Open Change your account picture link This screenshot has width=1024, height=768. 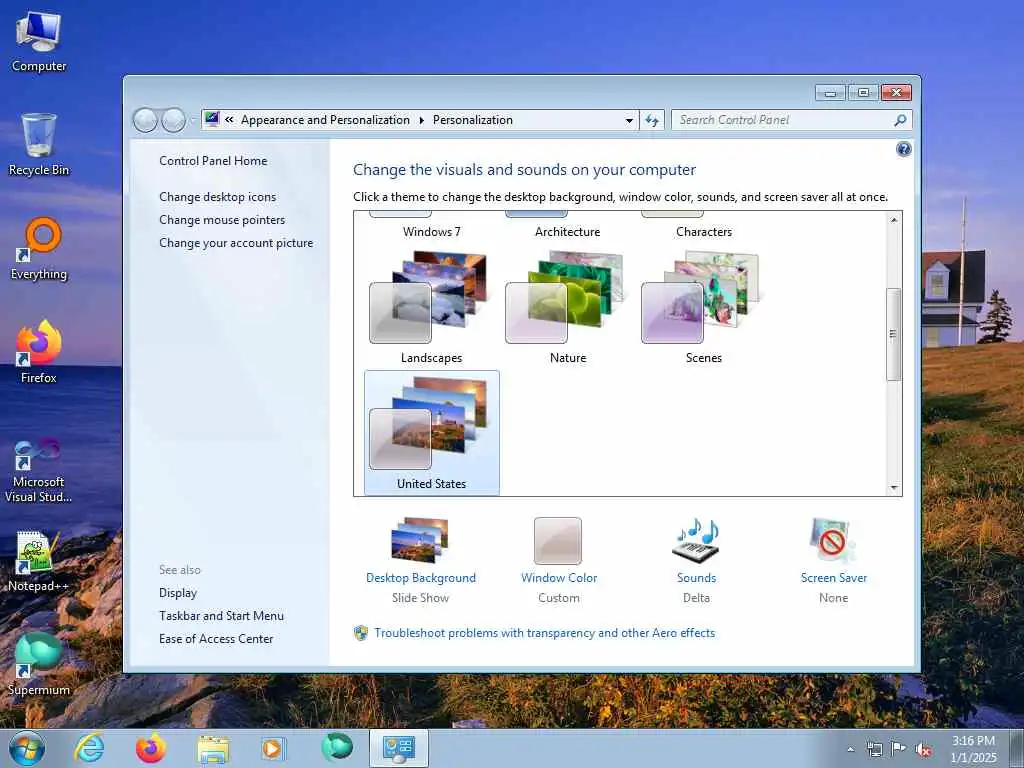click(x=236, y=243)
